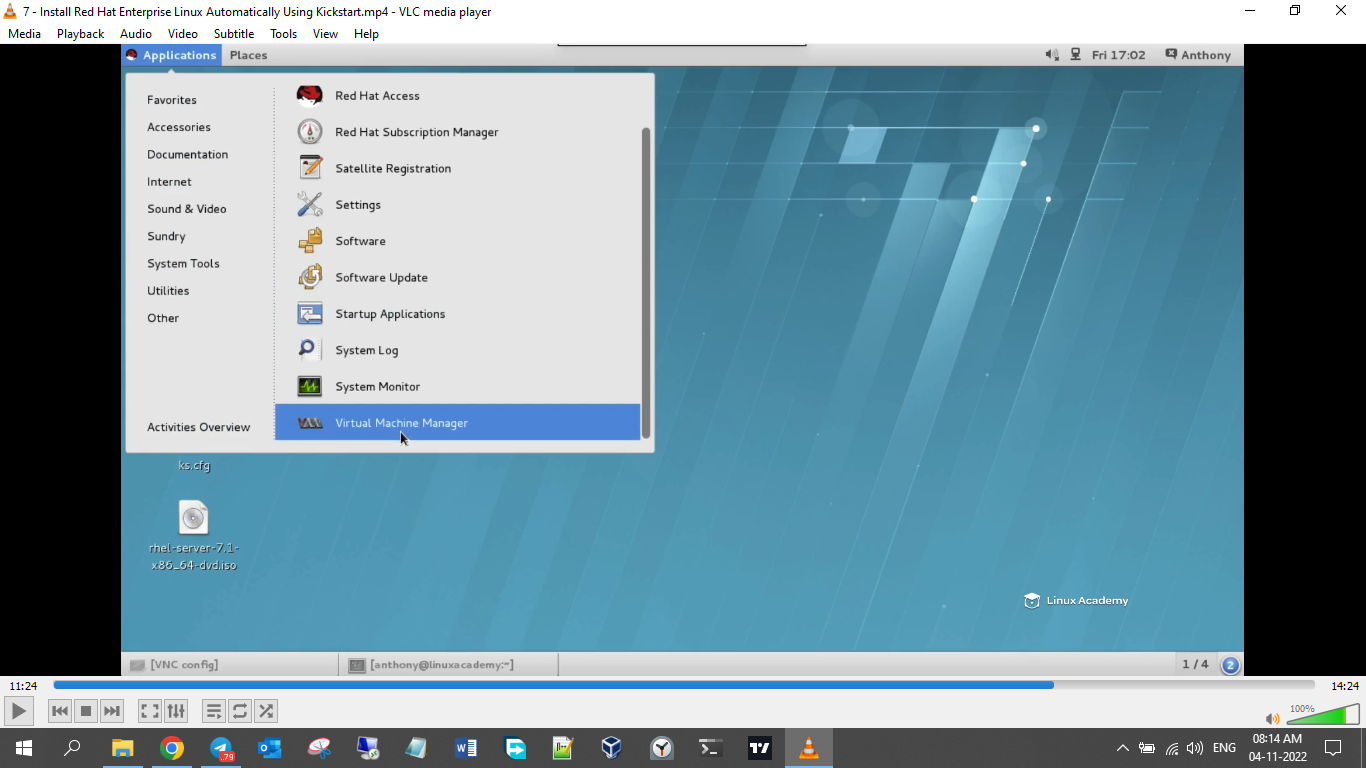Toggle VLC fullscreen mode

150,711
